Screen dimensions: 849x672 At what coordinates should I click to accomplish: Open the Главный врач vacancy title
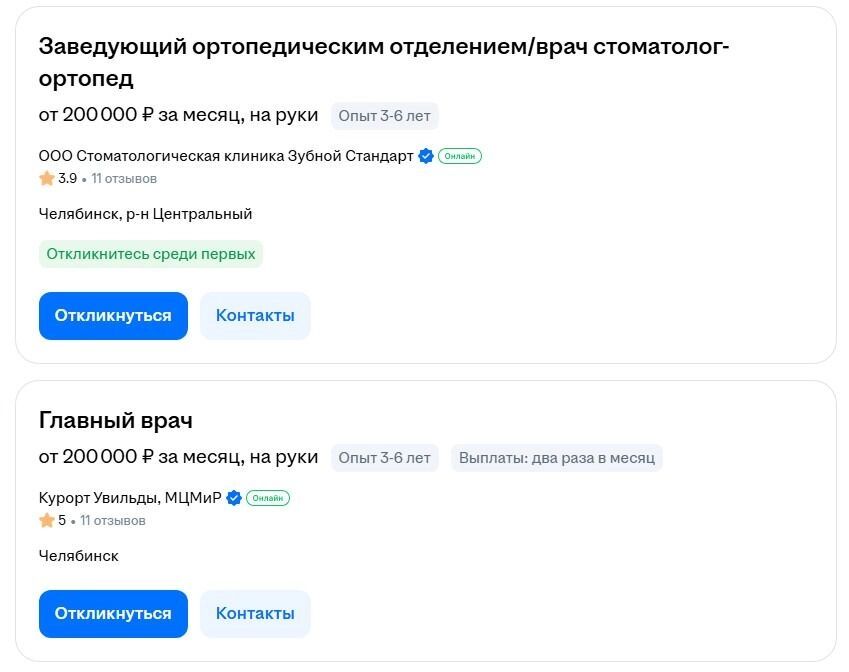click(x=116, y=419)
